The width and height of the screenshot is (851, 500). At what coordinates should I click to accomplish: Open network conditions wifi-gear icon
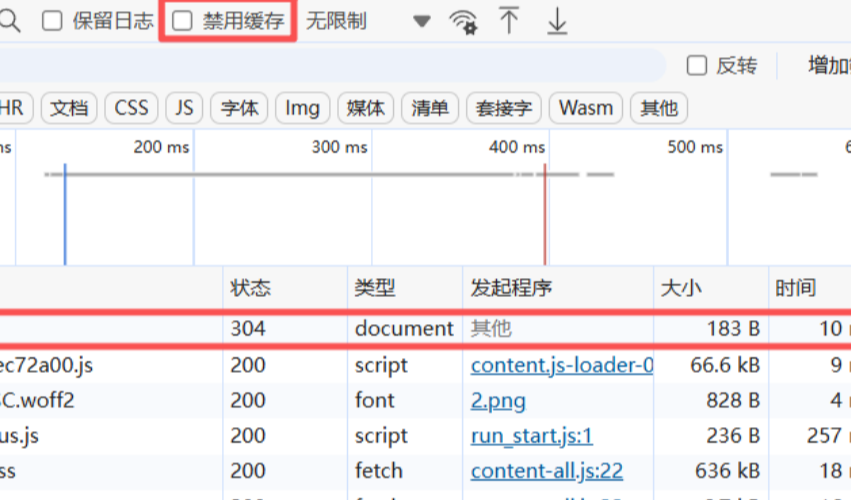point(463,21)
